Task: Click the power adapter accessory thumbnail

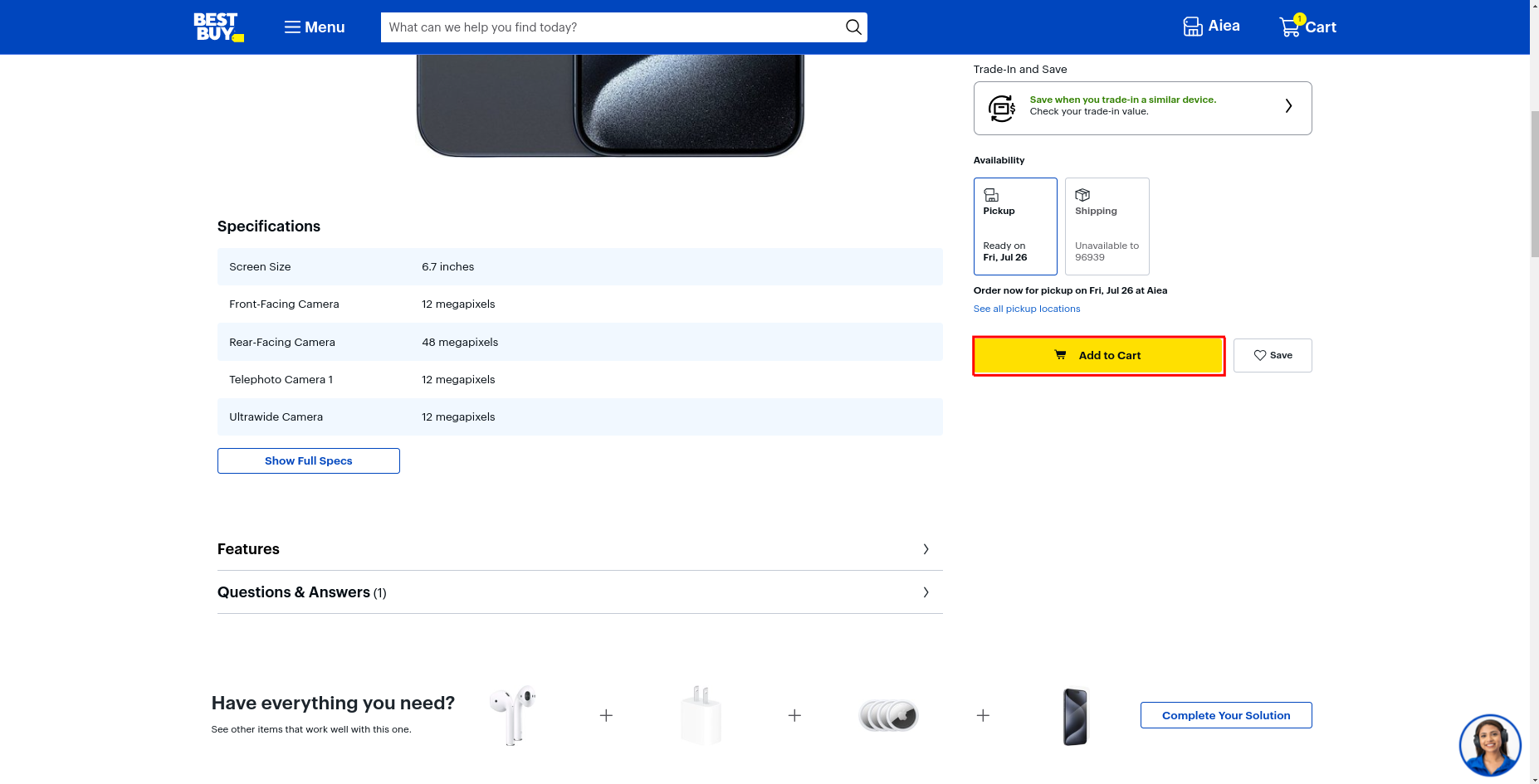Action: (x=701, y=715)
